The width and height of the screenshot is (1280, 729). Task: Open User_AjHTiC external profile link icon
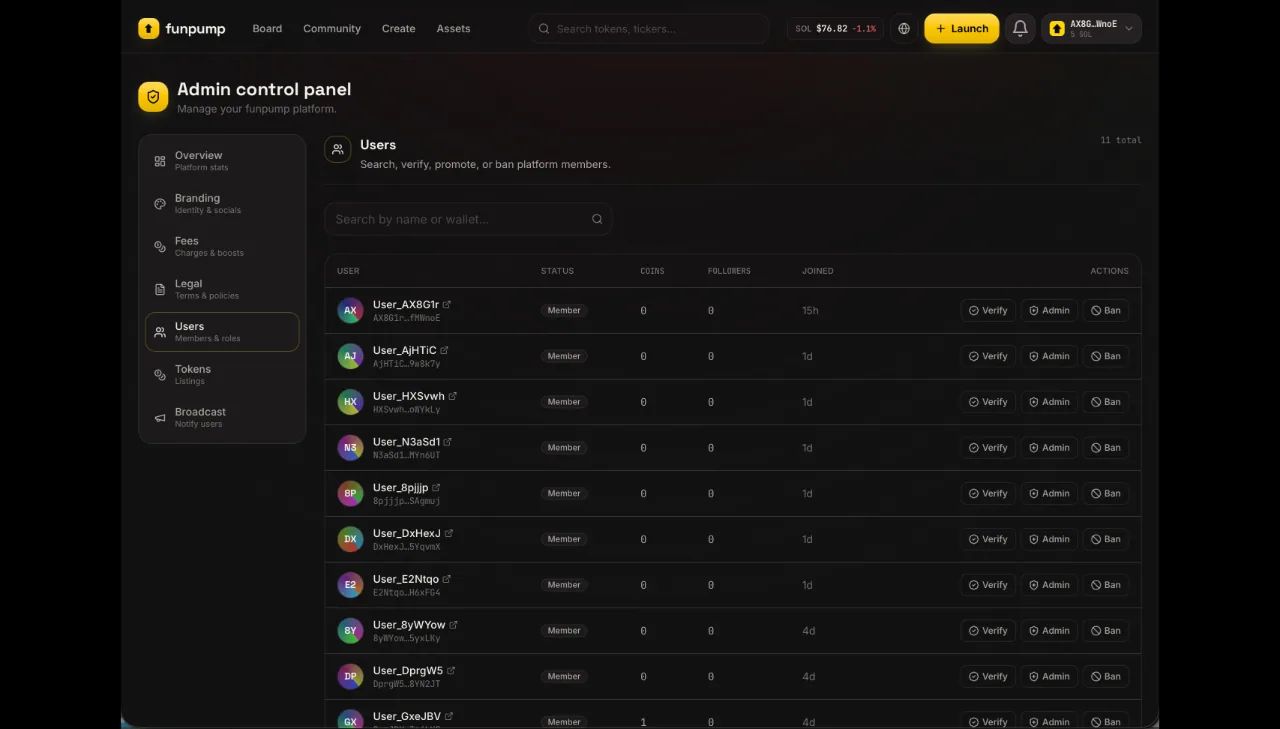tap(444, 350)
